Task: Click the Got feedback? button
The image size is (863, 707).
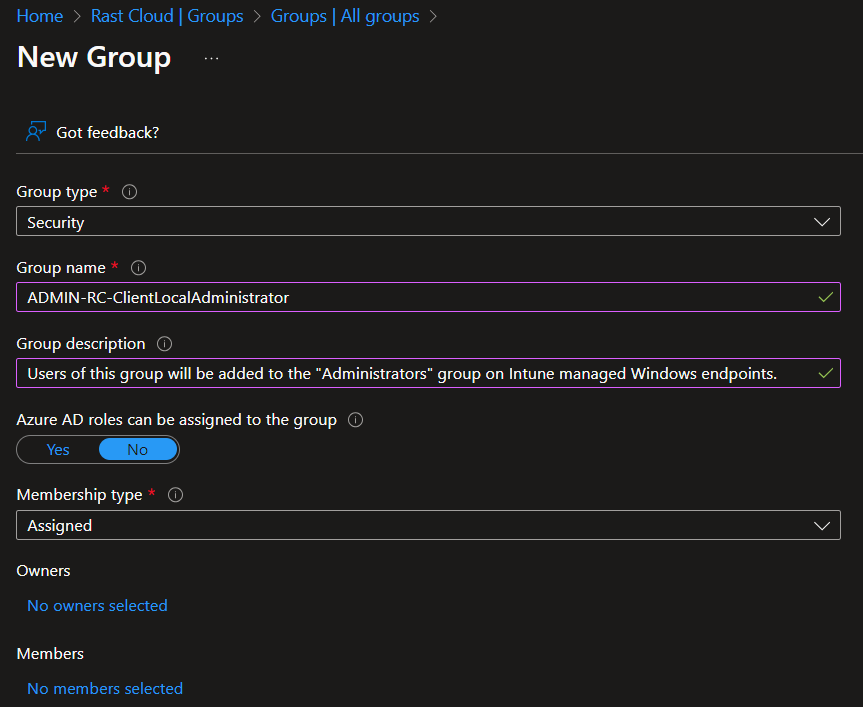Action: point(107,132)
